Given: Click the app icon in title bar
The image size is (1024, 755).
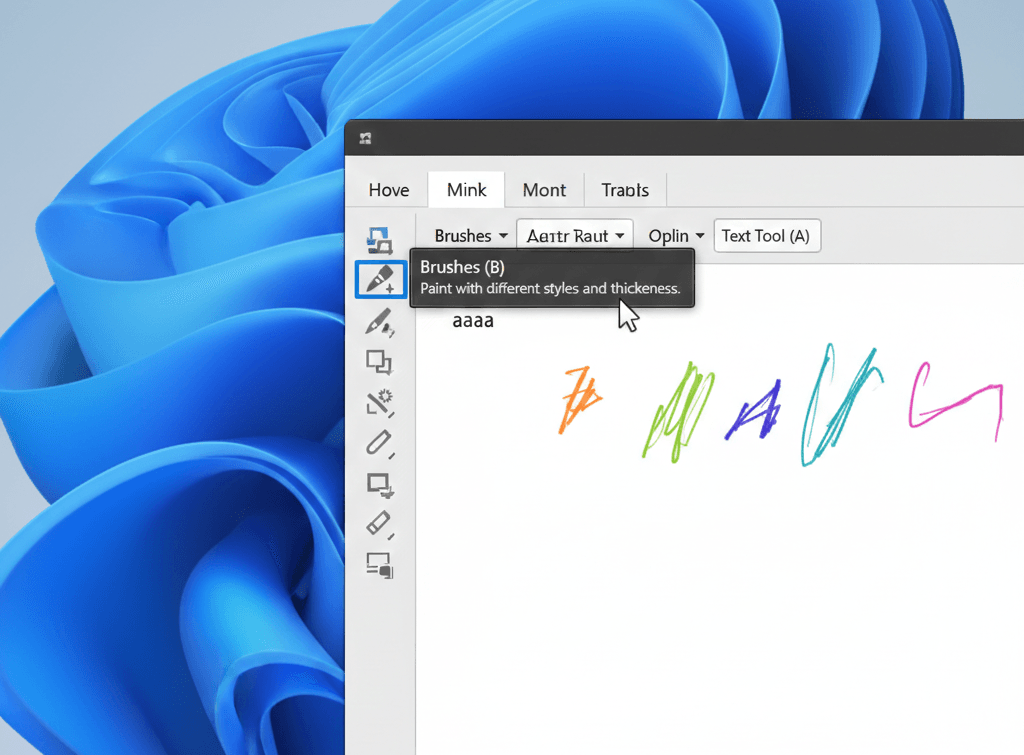Looking at the screenshot, I should pyautogui.click(x=366, y=138).
